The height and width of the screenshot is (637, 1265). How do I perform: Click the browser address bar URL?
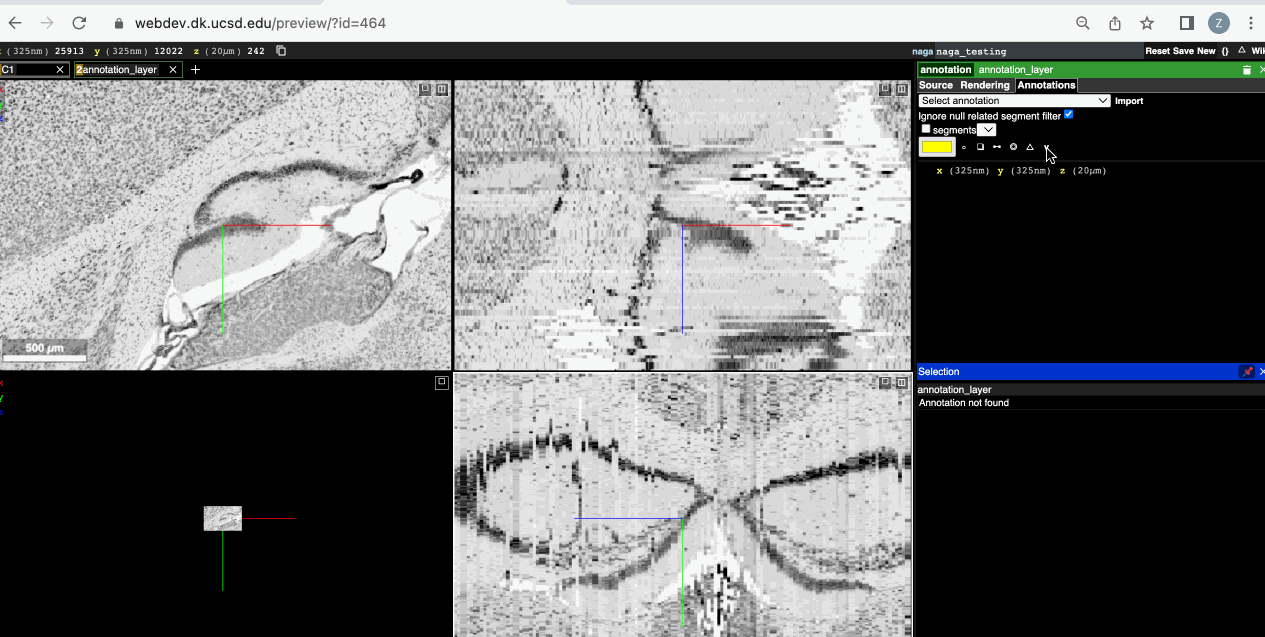(260, 23)
